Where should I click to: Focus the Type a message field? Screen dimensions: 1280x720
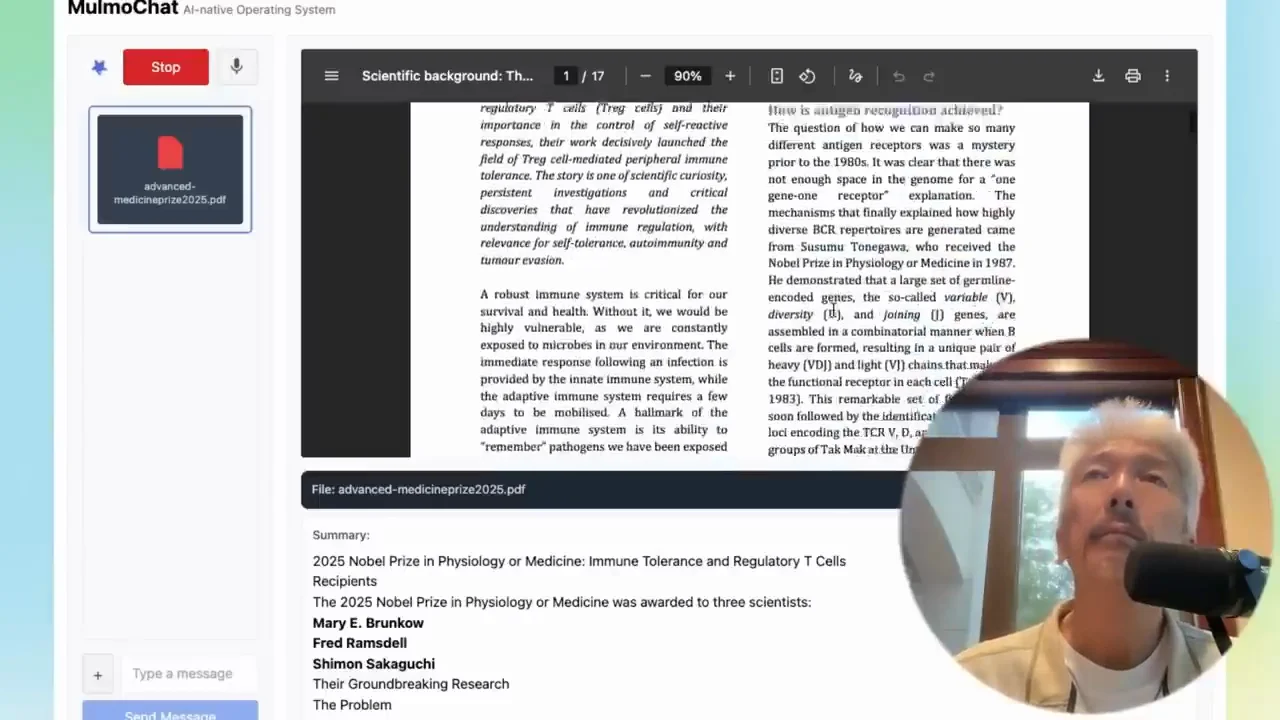[x=188, y=674]
